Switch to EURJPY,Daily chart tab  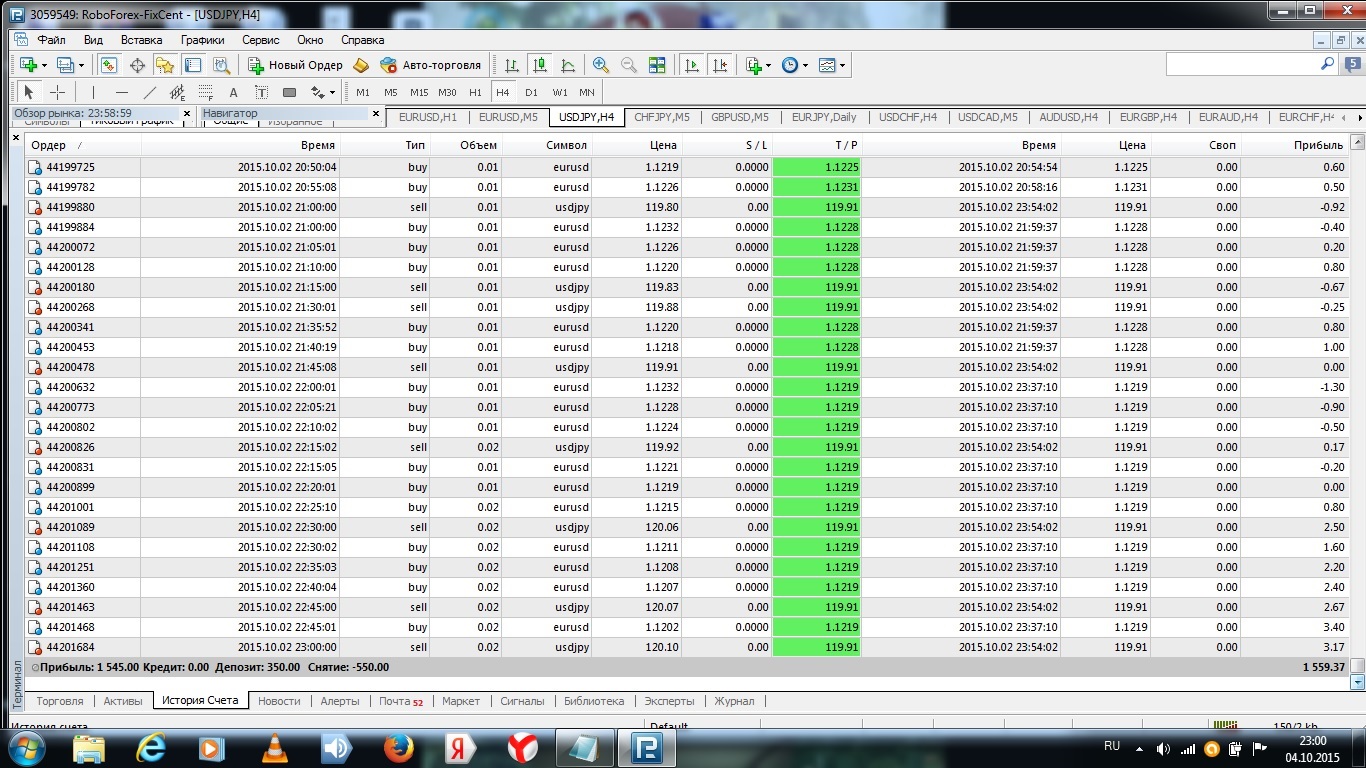824,117
